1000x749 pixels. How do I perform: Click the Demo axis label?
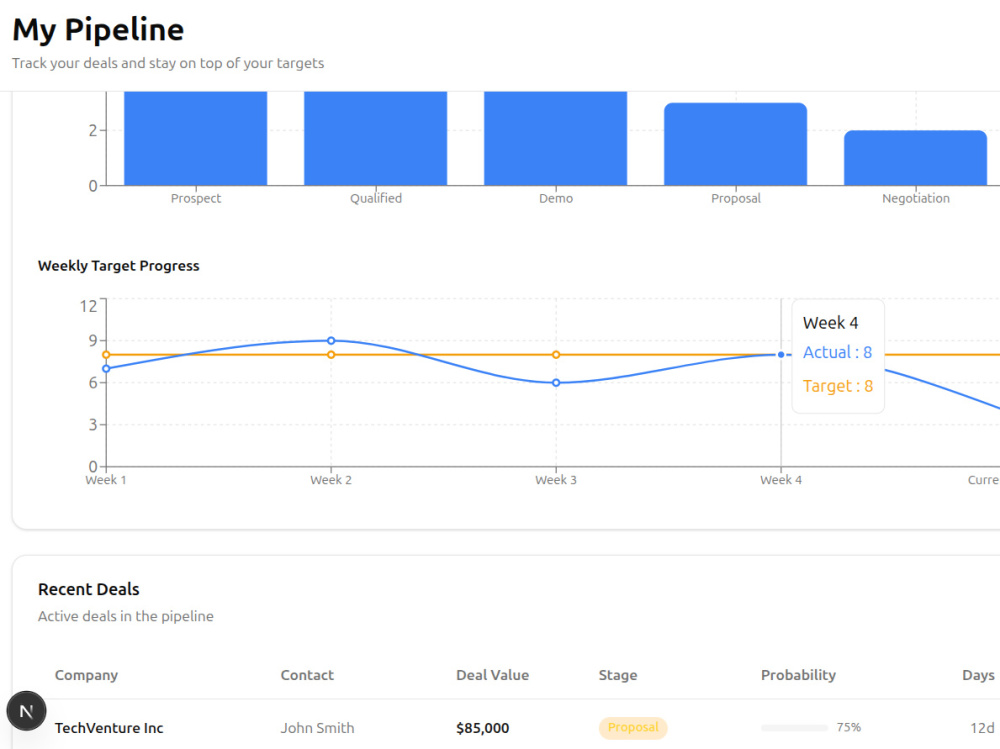click(556, 198)
